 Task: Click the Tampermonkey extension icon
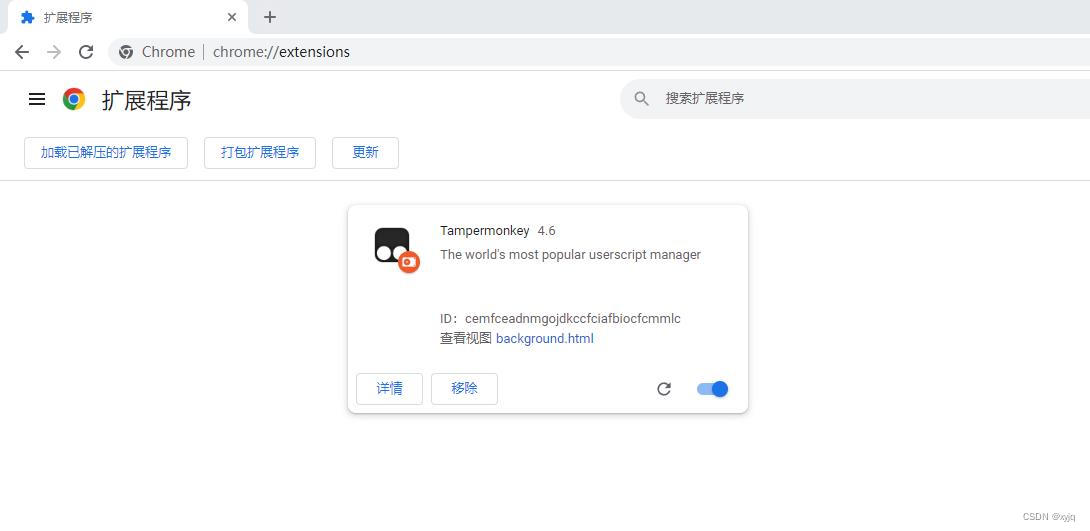pos(397,250)
